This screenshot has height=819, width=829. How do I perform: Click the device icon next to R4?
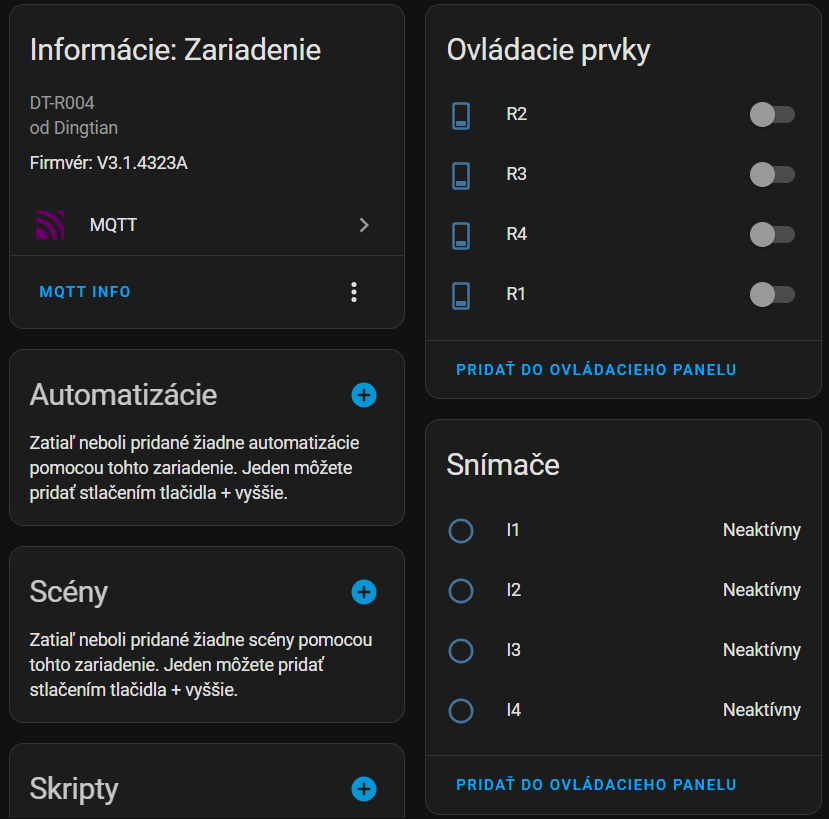point(461,235)
